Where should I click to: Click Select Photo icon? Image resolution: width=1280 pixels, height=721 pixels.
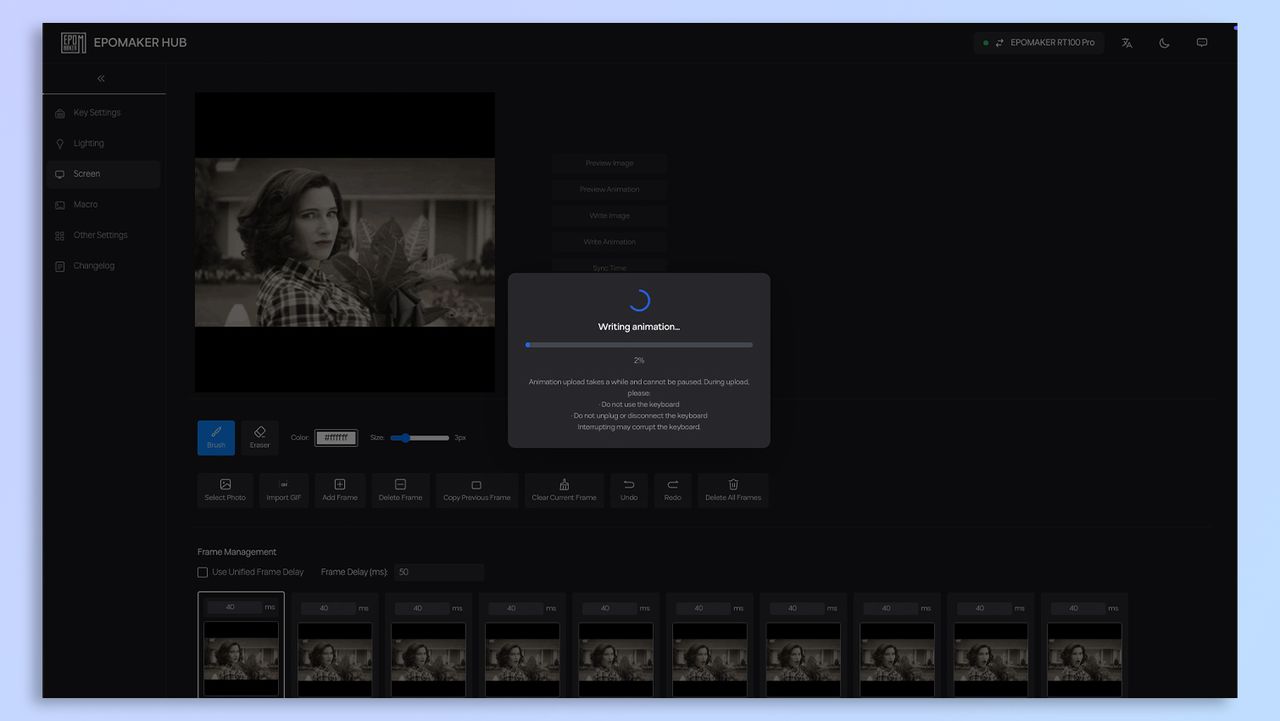point(225,485)
